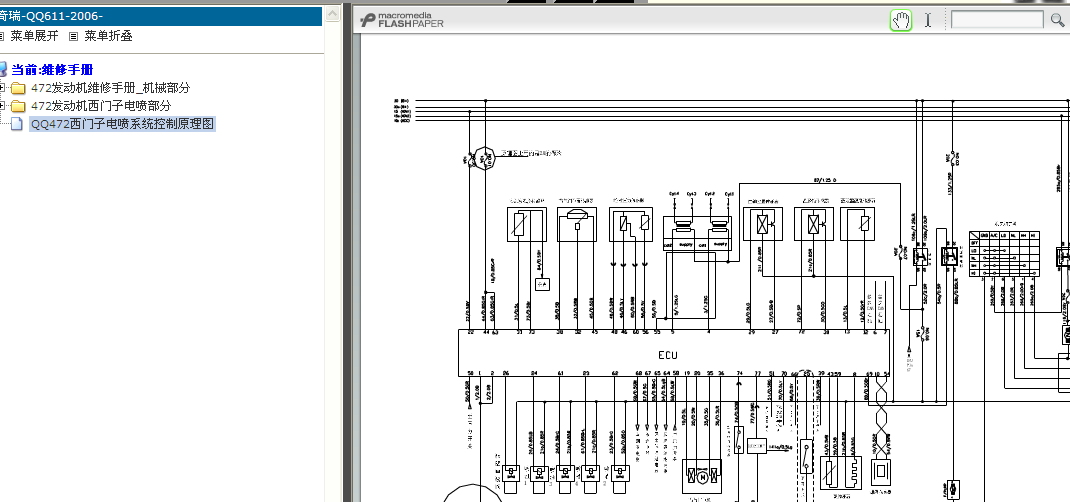Screen dimensions: 1070x502
Task: Click the 菜单展开 expand-menu link
Action: click(x=34, y=36)
